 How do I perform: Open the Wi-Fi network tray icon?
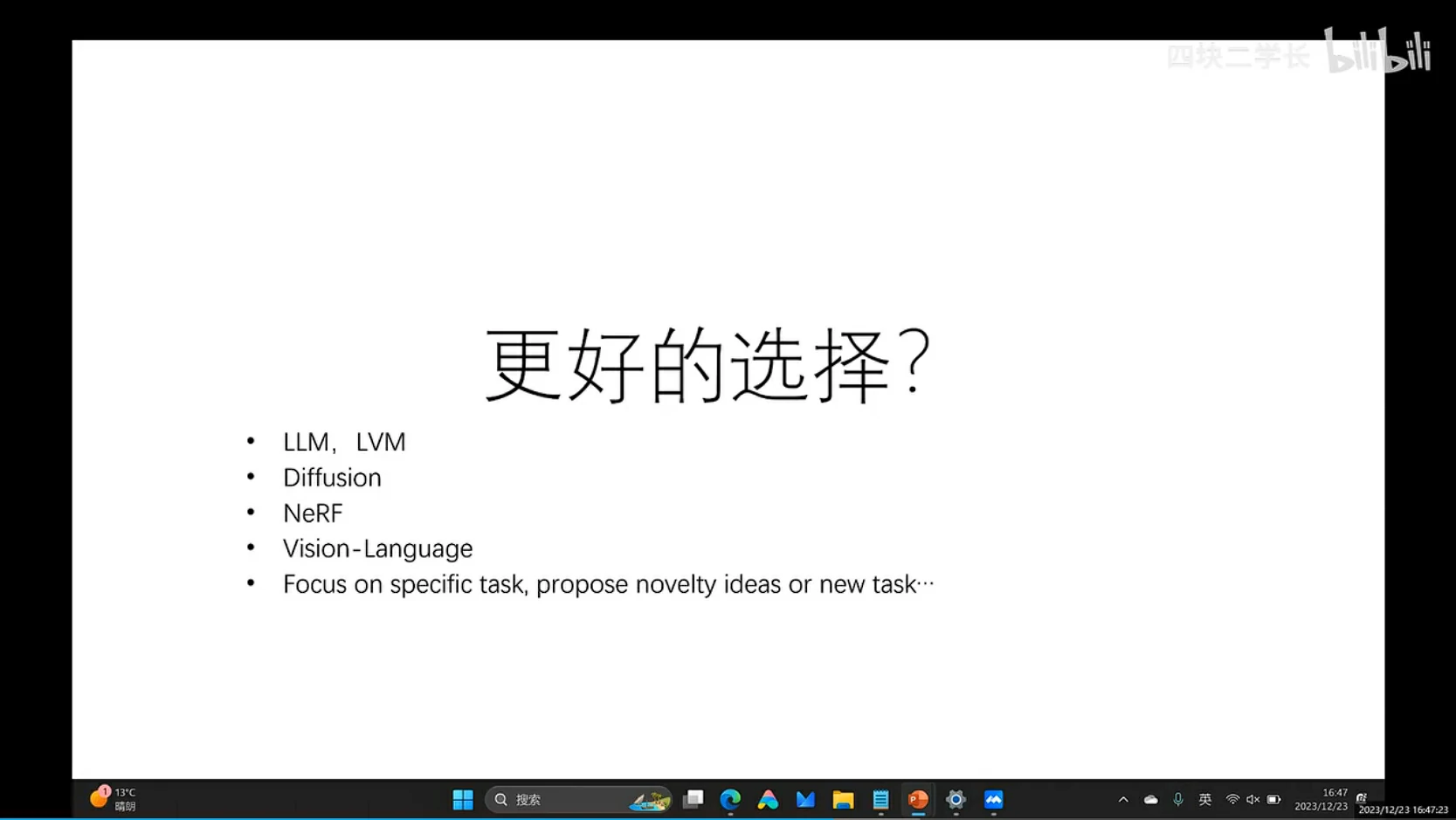click(1232, 799)
